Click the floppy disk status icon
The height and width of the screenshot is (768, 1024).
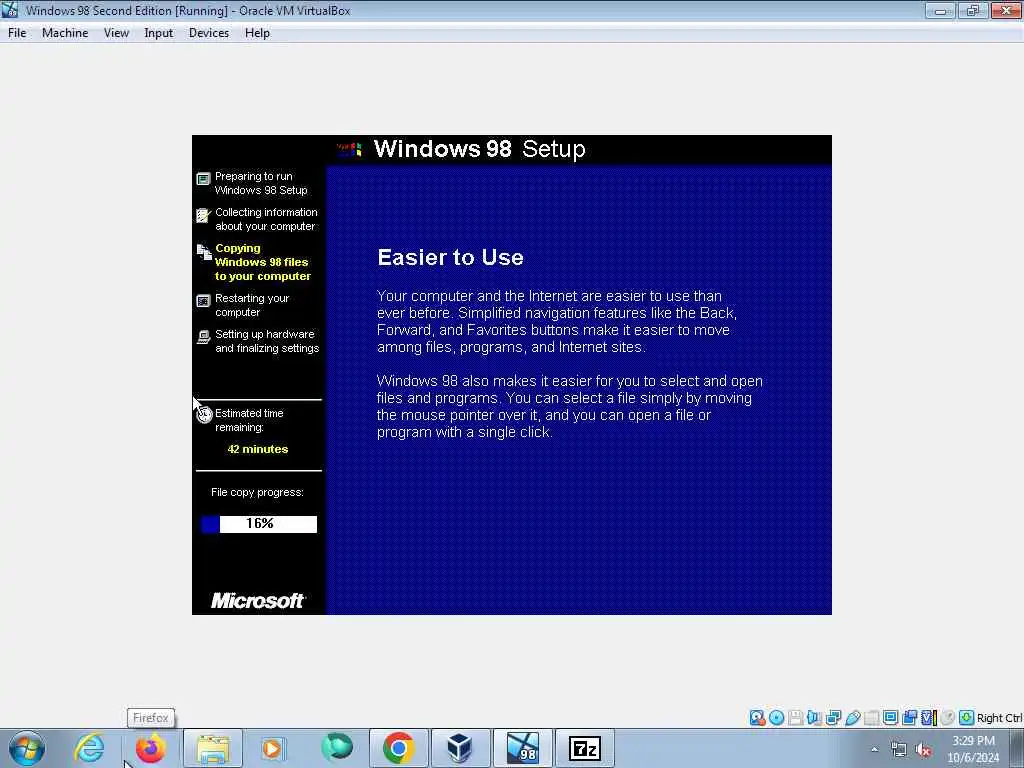pos(795,718)
